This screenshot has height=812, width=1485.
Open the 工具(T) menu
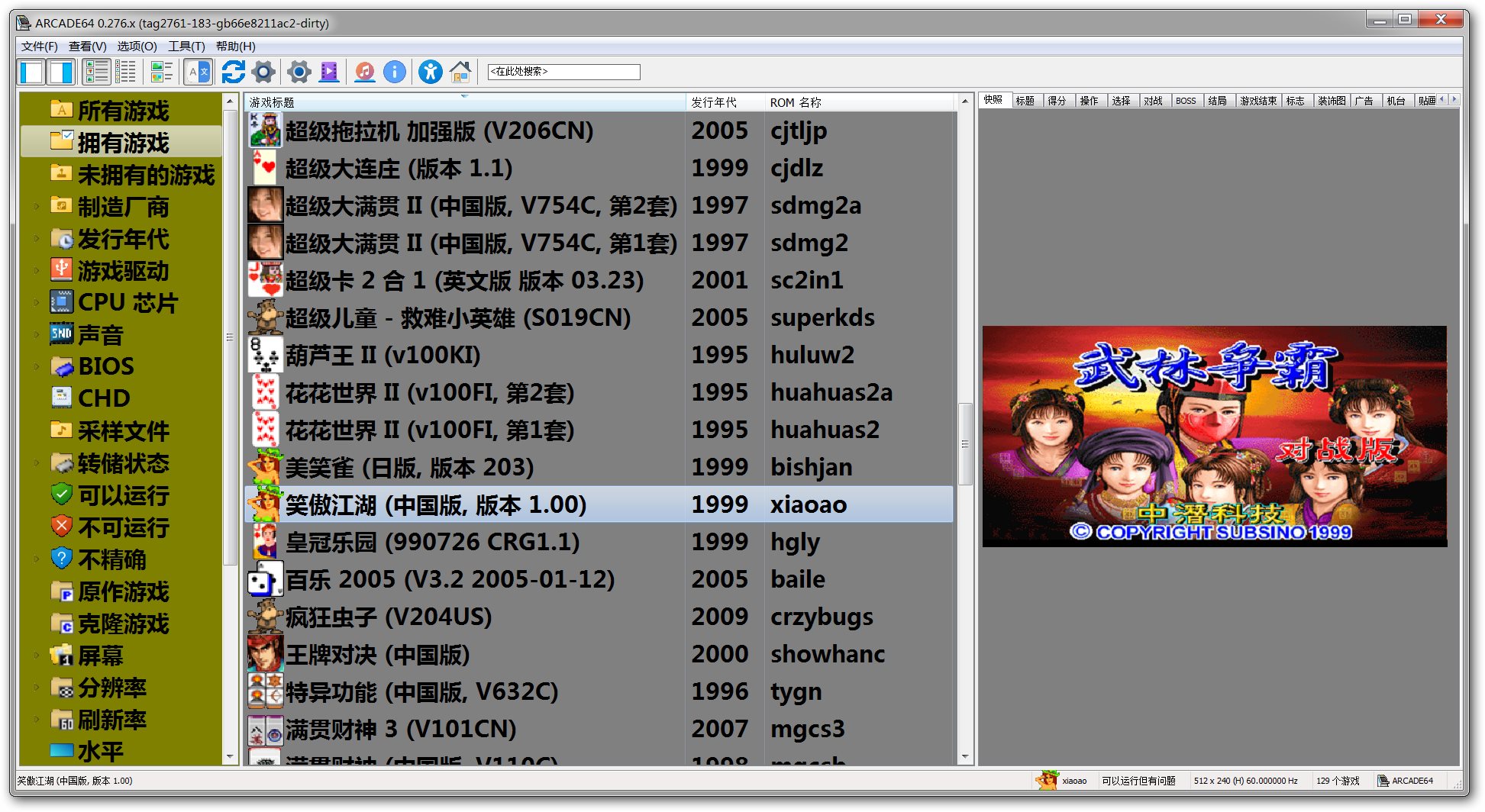click(186, 47)
